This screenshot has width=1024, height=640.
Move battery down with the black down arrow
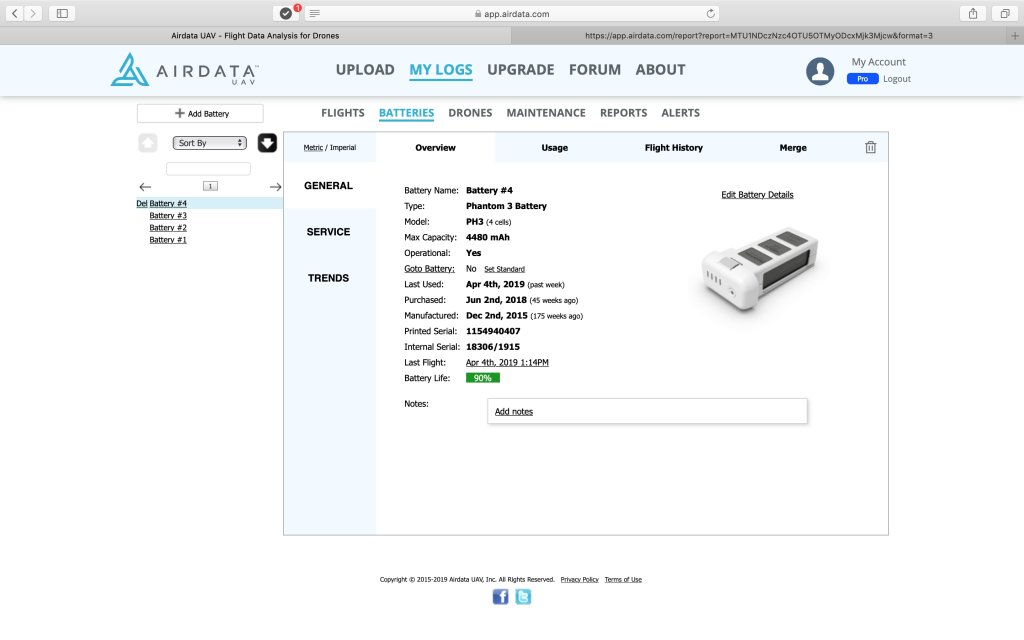pos(267,143)
